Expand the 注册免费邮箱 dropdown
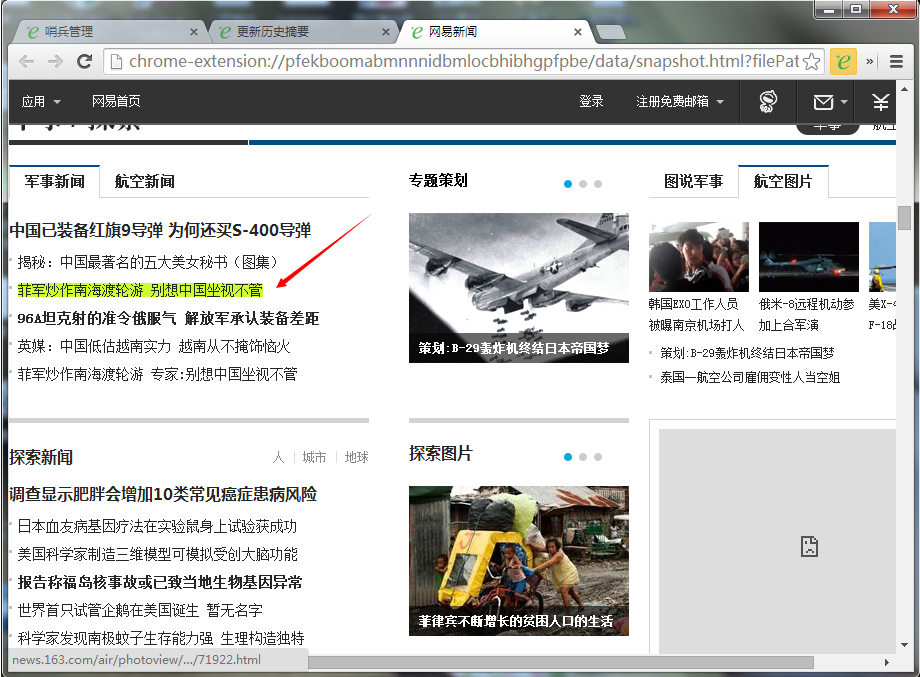The image size is (920, 677). point(680,102)
